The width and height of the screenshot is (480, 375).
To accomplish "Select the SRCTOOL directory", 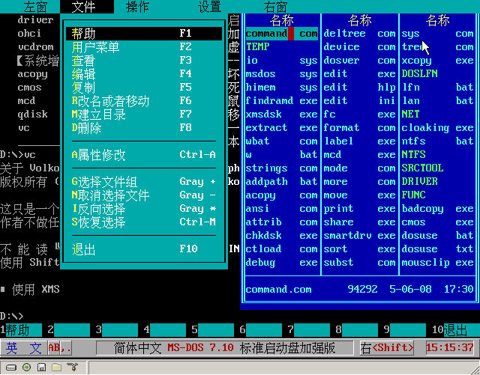I will coord(438,168).
